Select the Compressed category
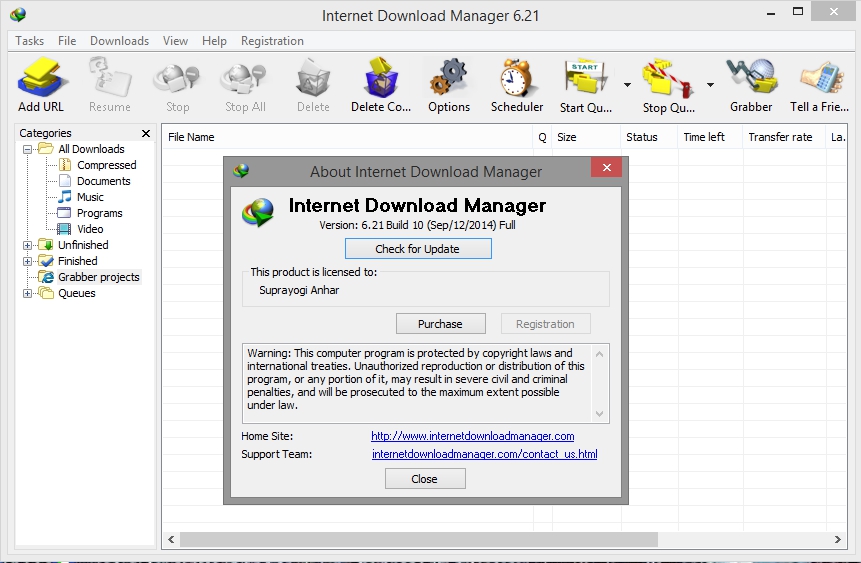 pyautogui.click(x=107, y=165)
